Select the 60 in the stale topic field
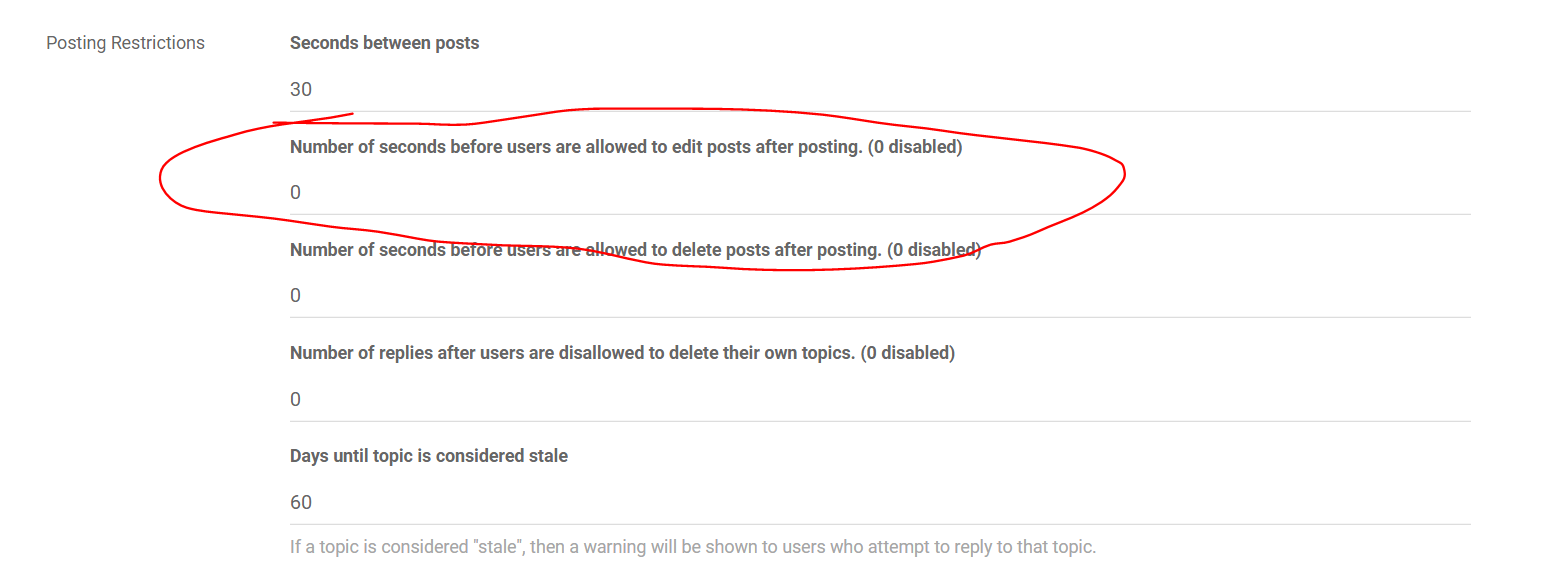The image size is (1563, 585). 301,501
